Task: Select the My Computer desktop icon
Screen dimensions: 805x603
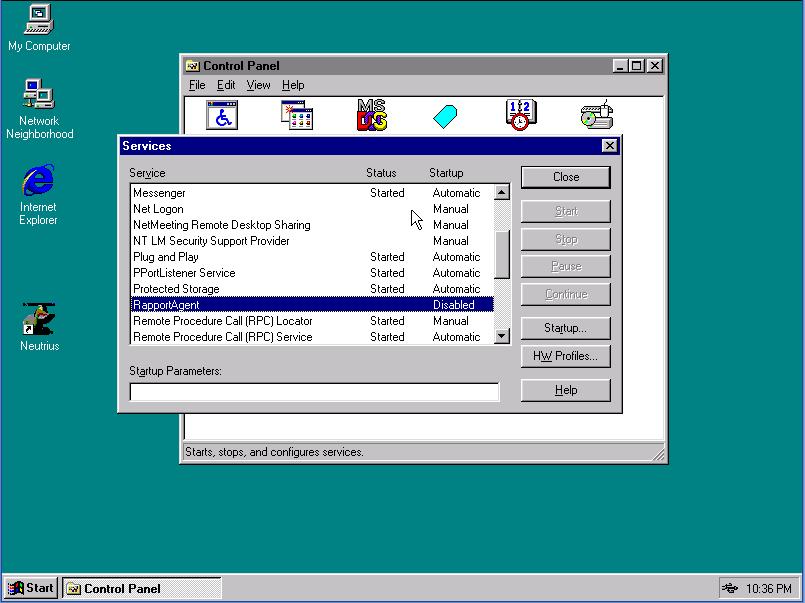Action: tap(39, 28)
